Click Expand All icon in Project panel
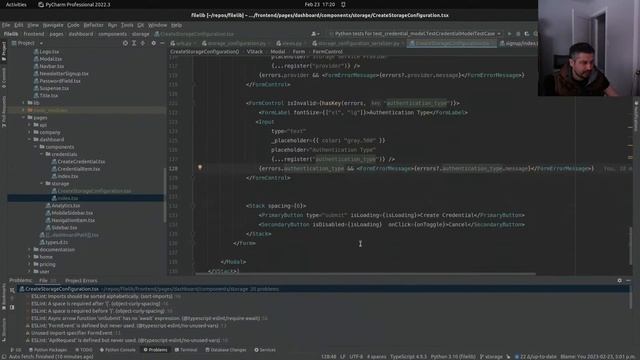Viewport: 640px width, 360px height. 134,43
